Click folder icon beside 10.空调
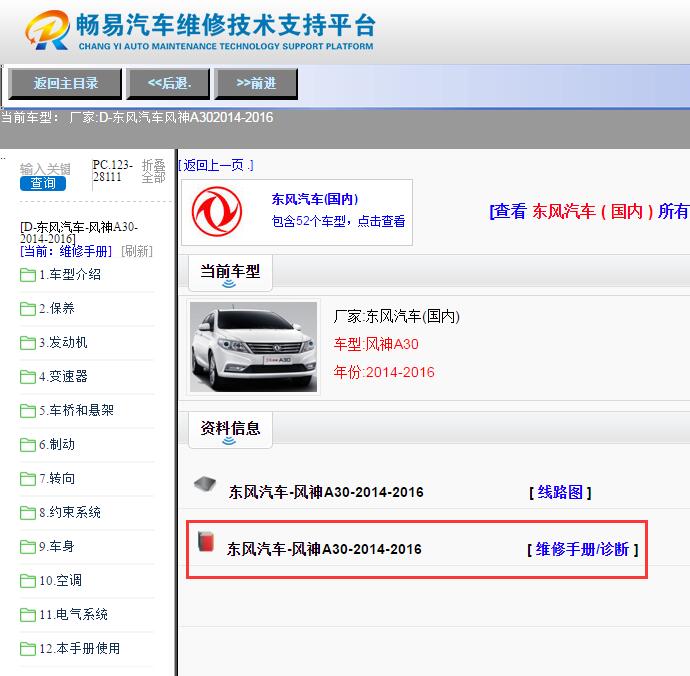The image size is (690, 676). coord(28,580)
